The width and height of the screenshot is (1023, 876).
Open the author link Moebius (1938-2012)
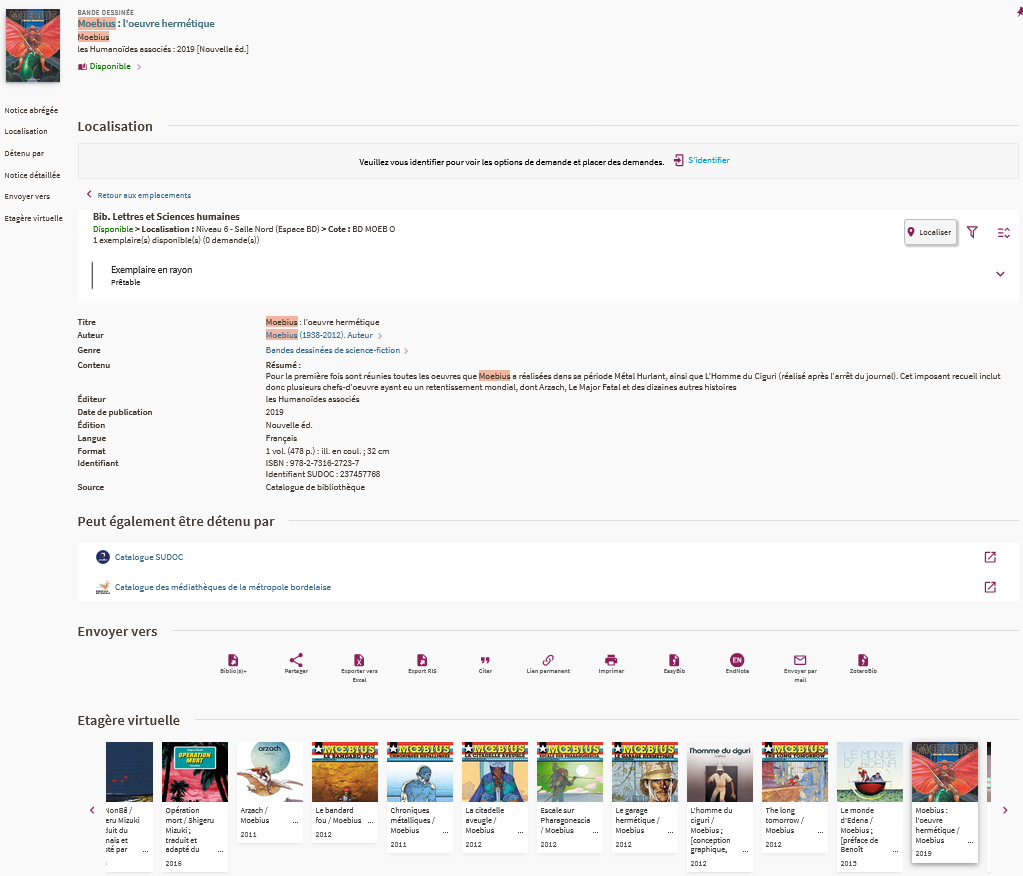coord(319,335)
